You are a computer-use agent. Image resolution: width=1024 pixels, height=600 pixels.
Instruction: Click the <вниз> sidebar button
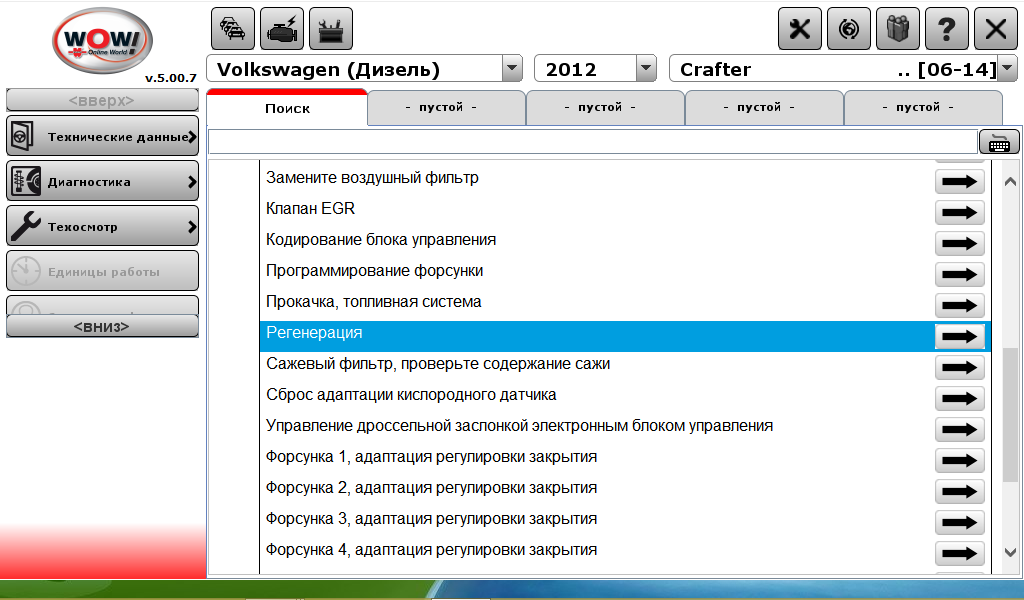(103, 326)
